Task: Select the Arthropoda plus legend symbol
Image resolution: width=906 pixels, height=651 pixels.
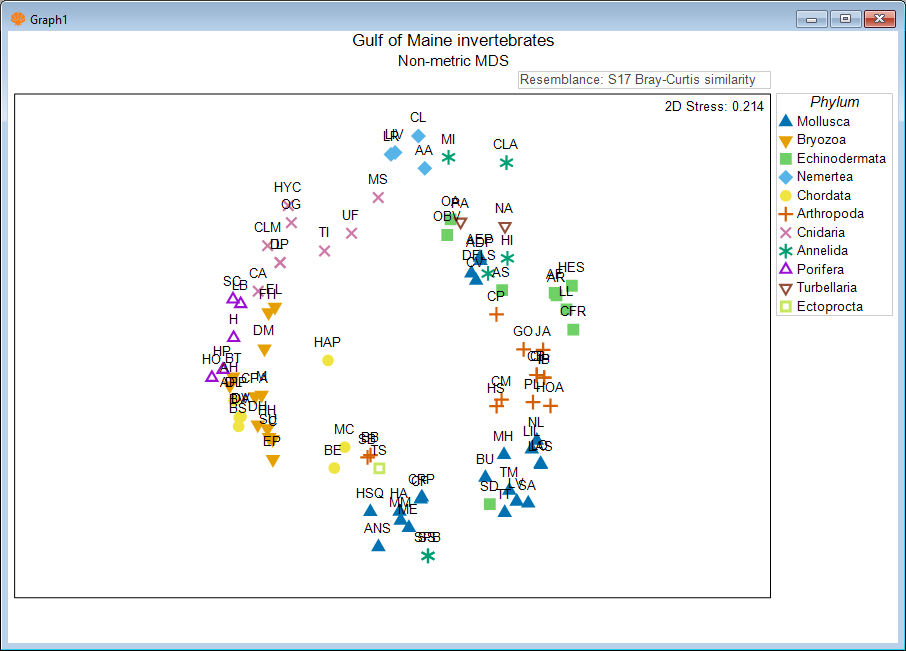Action: pyautogui.click(x=786, y=214)
